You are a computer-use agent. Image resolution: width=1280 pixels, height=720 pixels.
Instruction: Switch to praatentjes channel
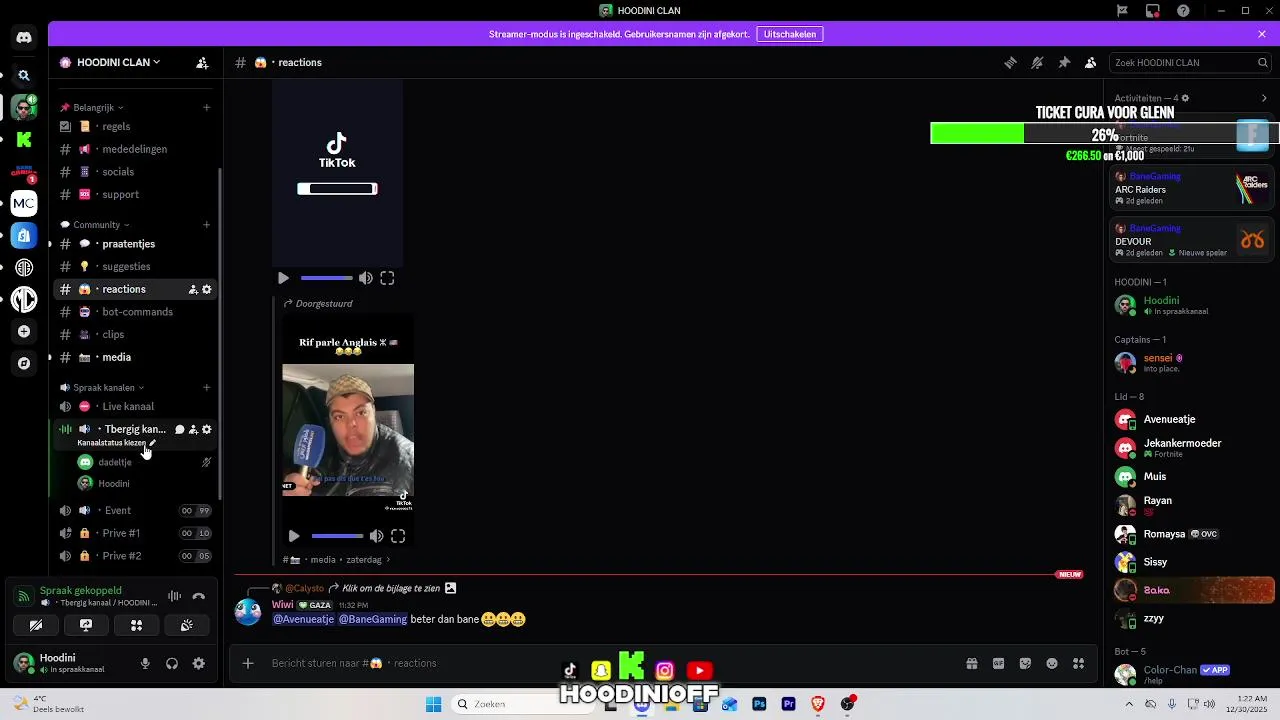pos(135,244)
